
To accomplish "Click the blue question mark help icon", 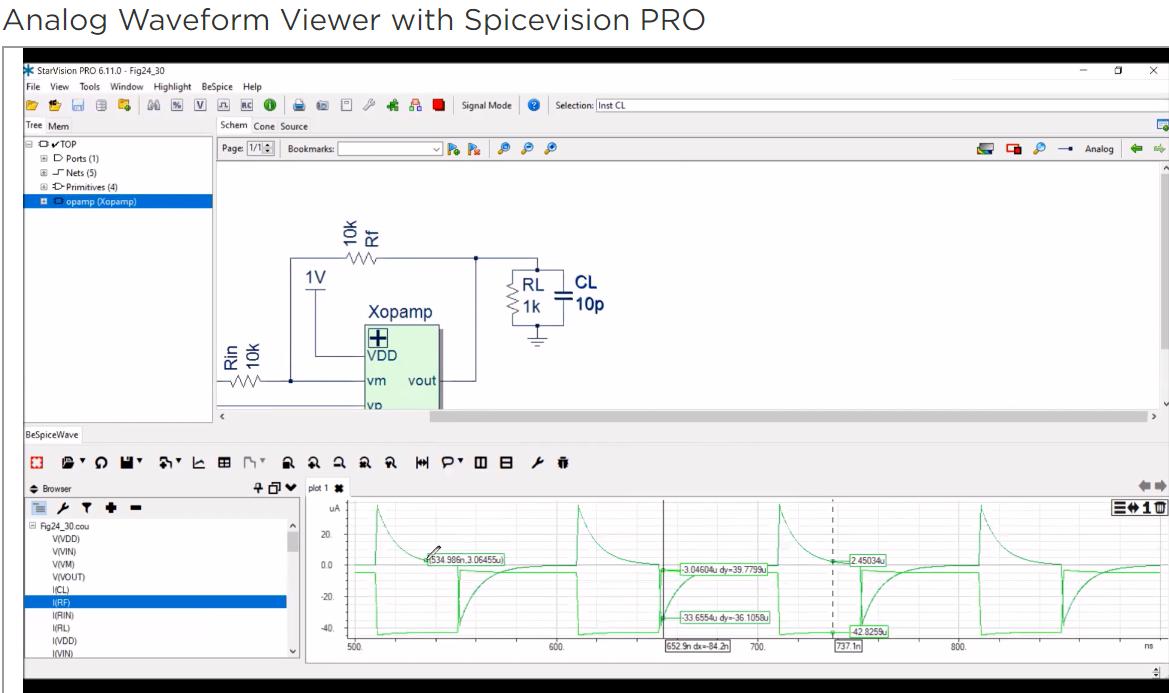I will point(534,105).
